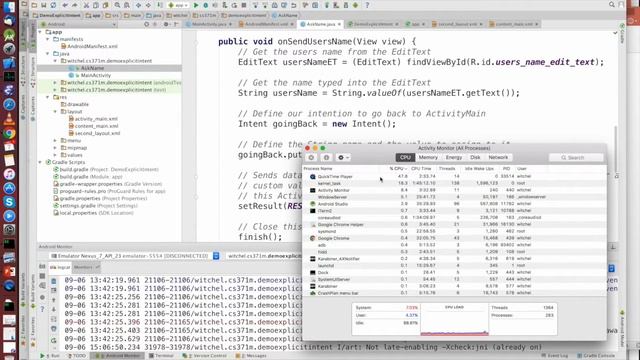Click Activity Monitor force quit process button
The height and width of the screenshot is (360, 640).
click(311, 158)
